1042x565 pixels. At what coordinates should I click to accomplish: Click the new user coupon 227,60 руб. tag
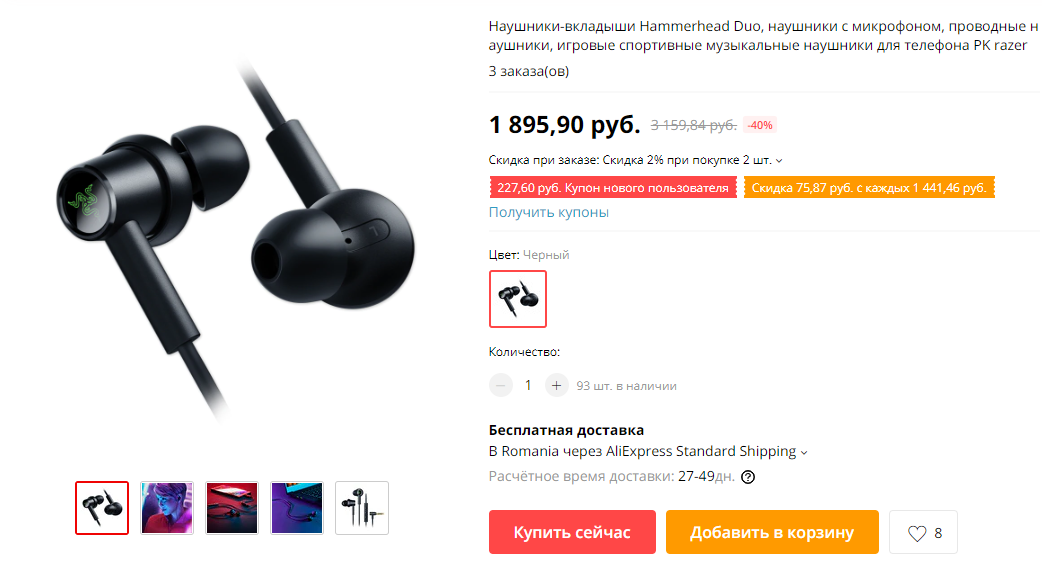tap(613, 188)
